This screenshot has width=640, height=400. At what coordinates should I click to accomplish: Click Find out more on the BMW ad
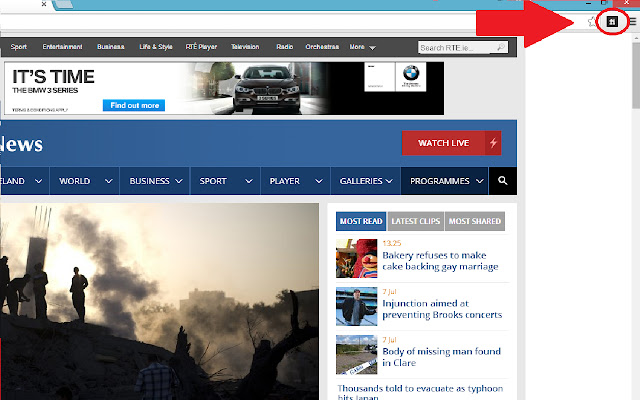(134, 105)
